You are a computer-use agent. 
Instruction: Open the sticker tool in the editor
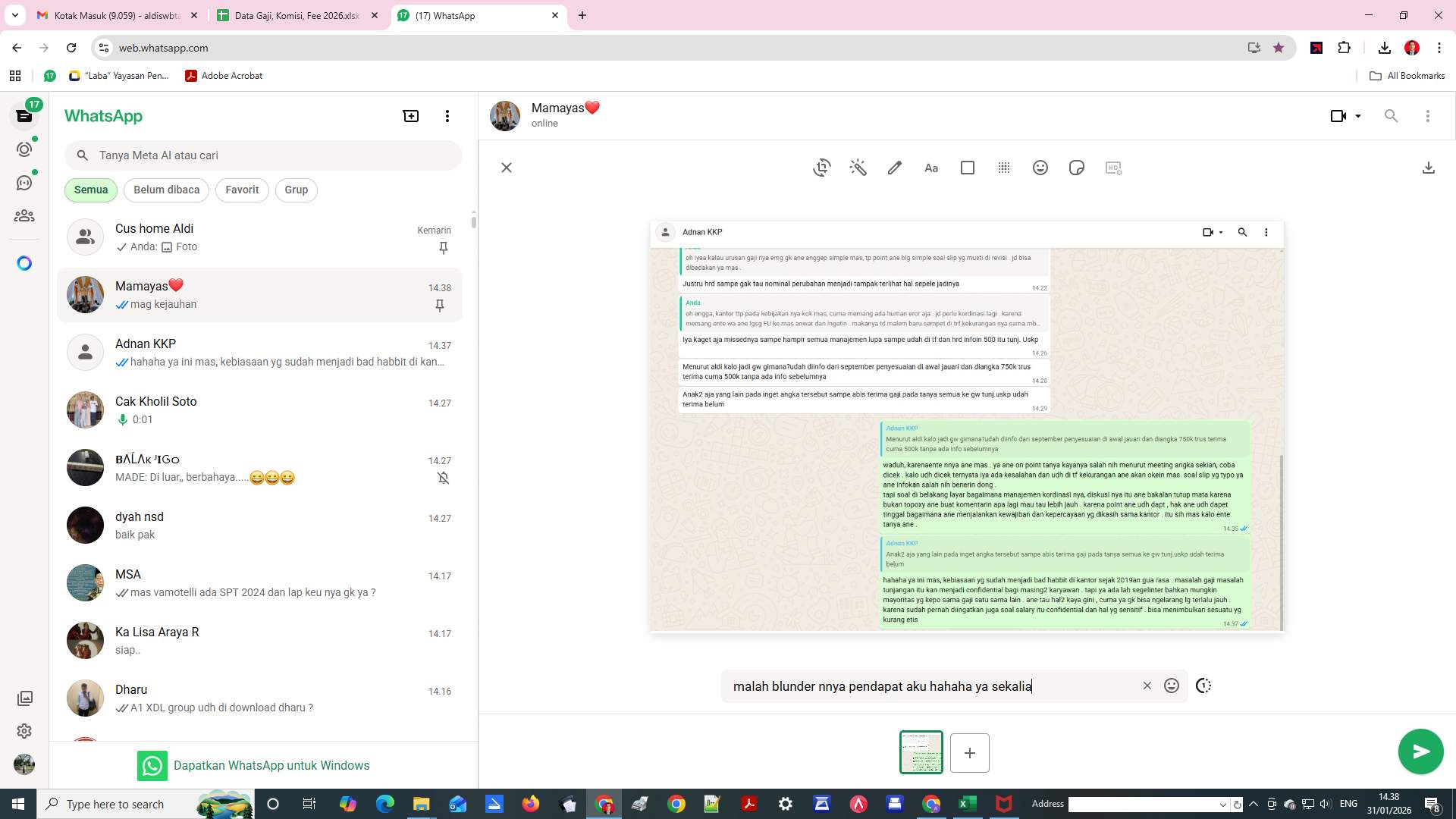pyautogui.click(x=1076, y=167)
